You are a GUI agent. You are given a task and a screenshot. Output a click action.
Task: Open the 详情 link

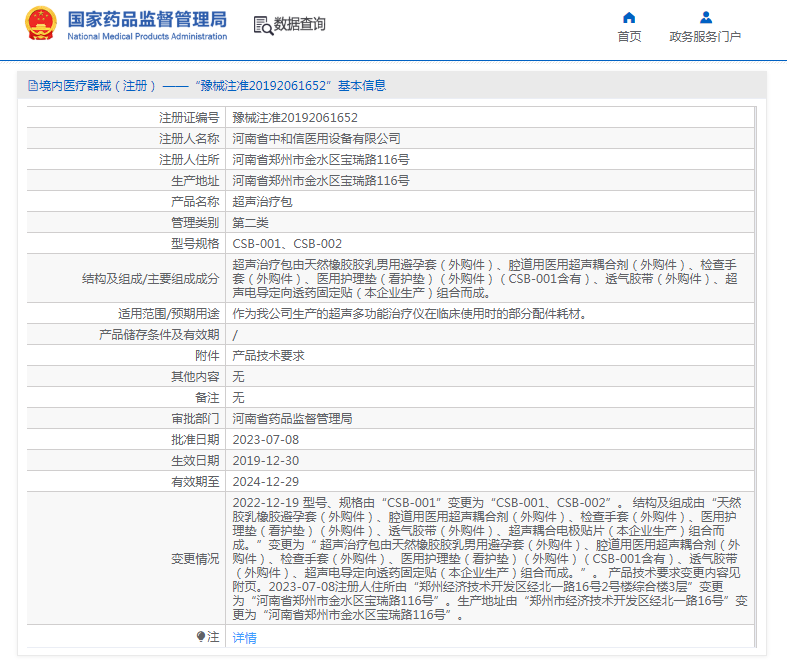click(244, 637)
